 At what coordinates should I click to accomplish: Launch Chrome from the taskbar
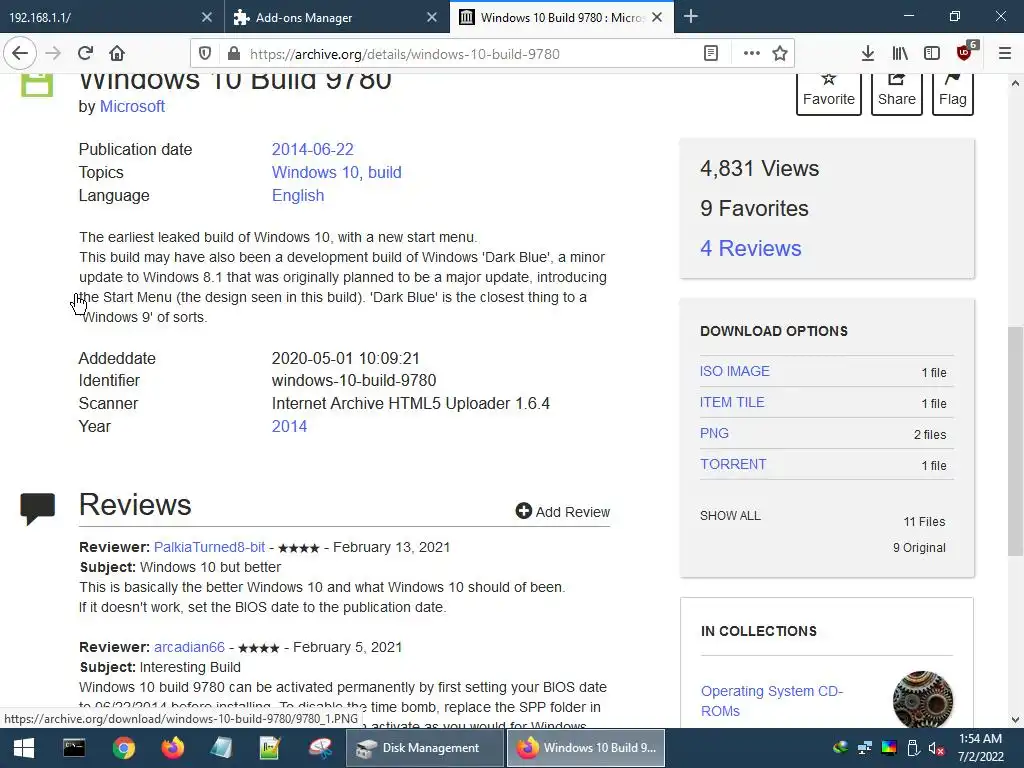point(123,748)
